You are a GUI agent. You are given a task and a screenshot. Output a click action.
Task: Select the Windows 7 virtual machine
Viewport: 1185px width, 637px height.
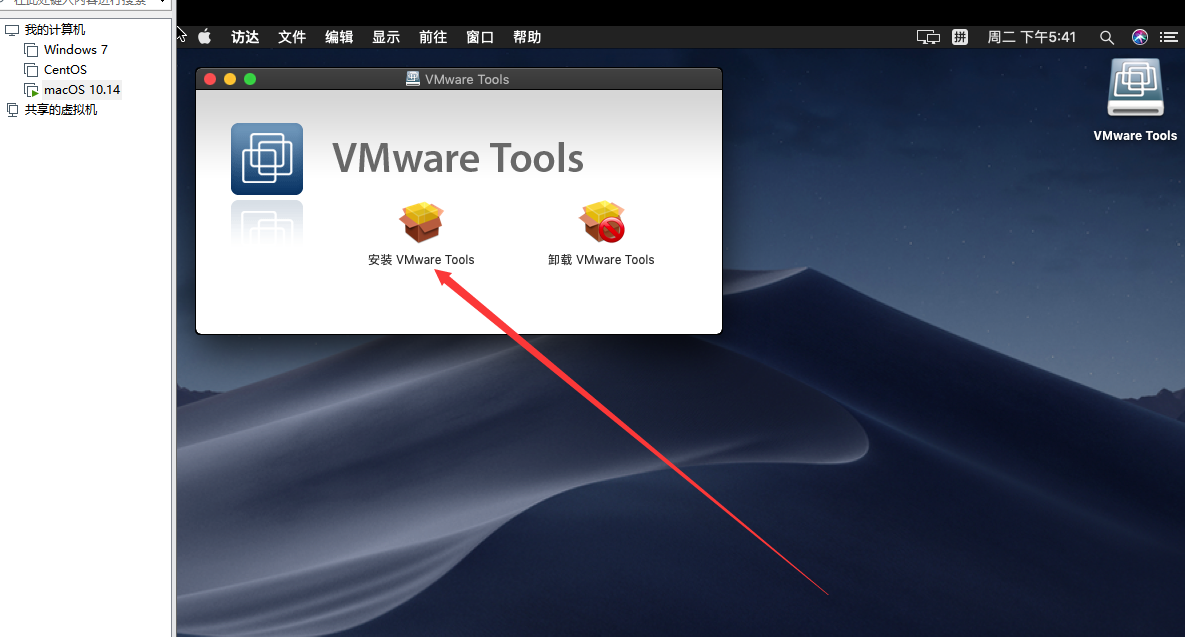[76, 49]
